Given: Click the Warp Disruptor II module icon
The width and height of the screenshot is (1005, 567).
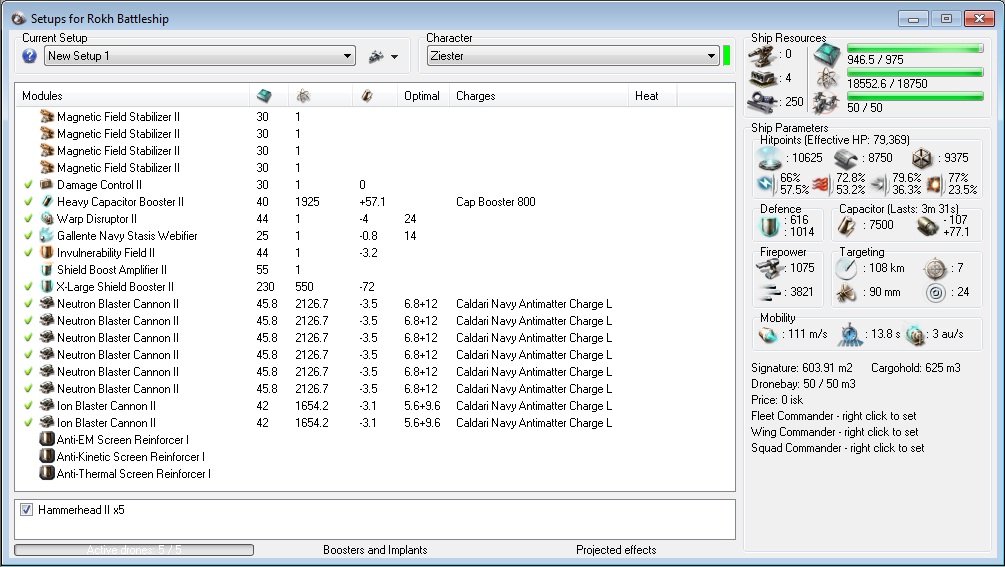Looking at the screenshot, I should point(46,219).
